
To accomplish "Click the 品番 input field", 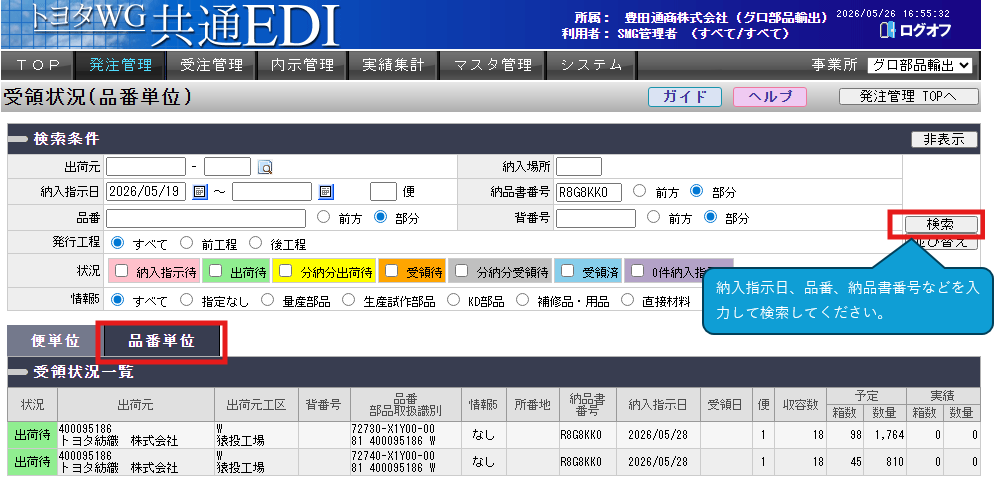I will [206, 218].
